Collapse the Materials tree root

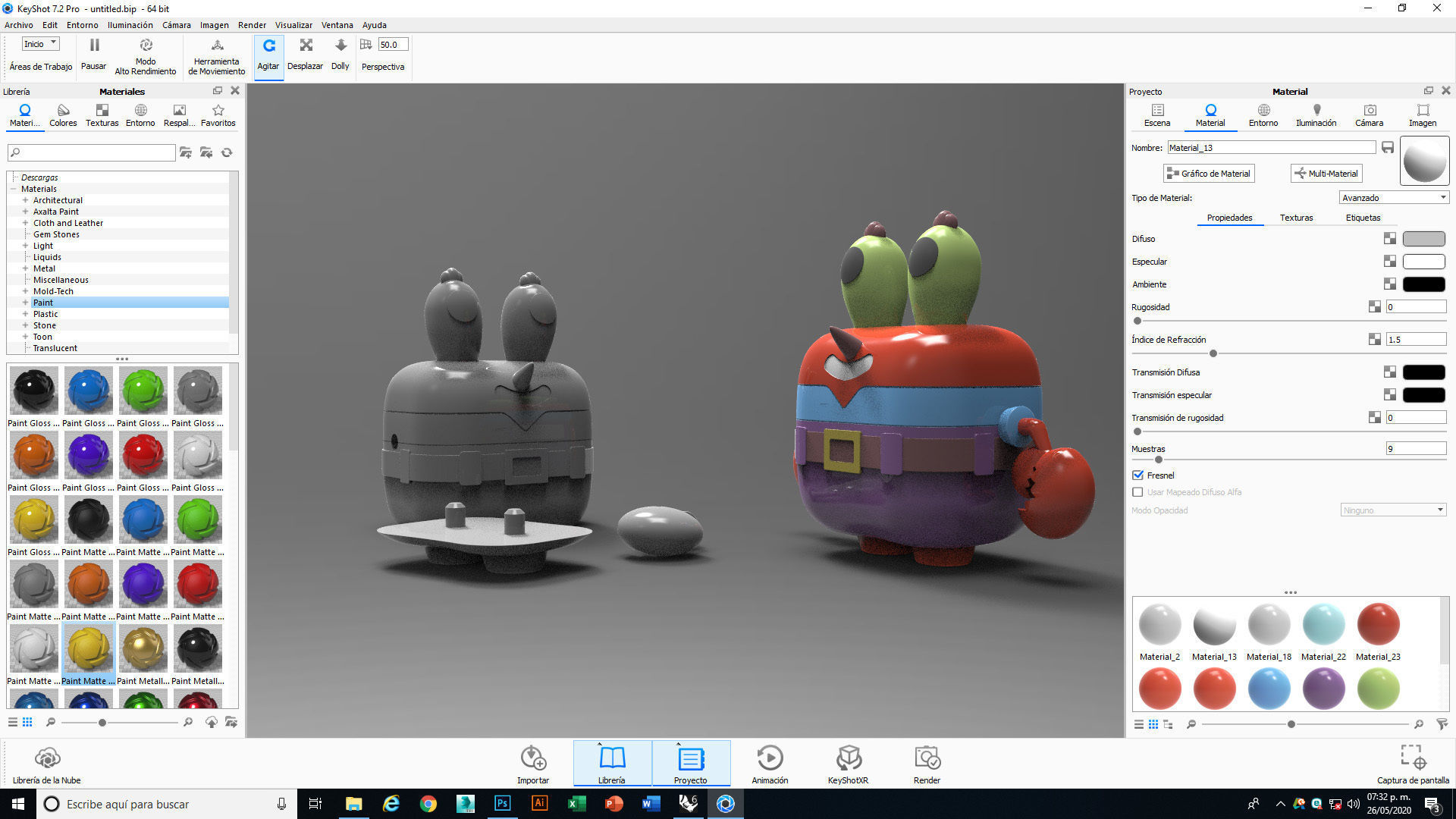[14, 189]
